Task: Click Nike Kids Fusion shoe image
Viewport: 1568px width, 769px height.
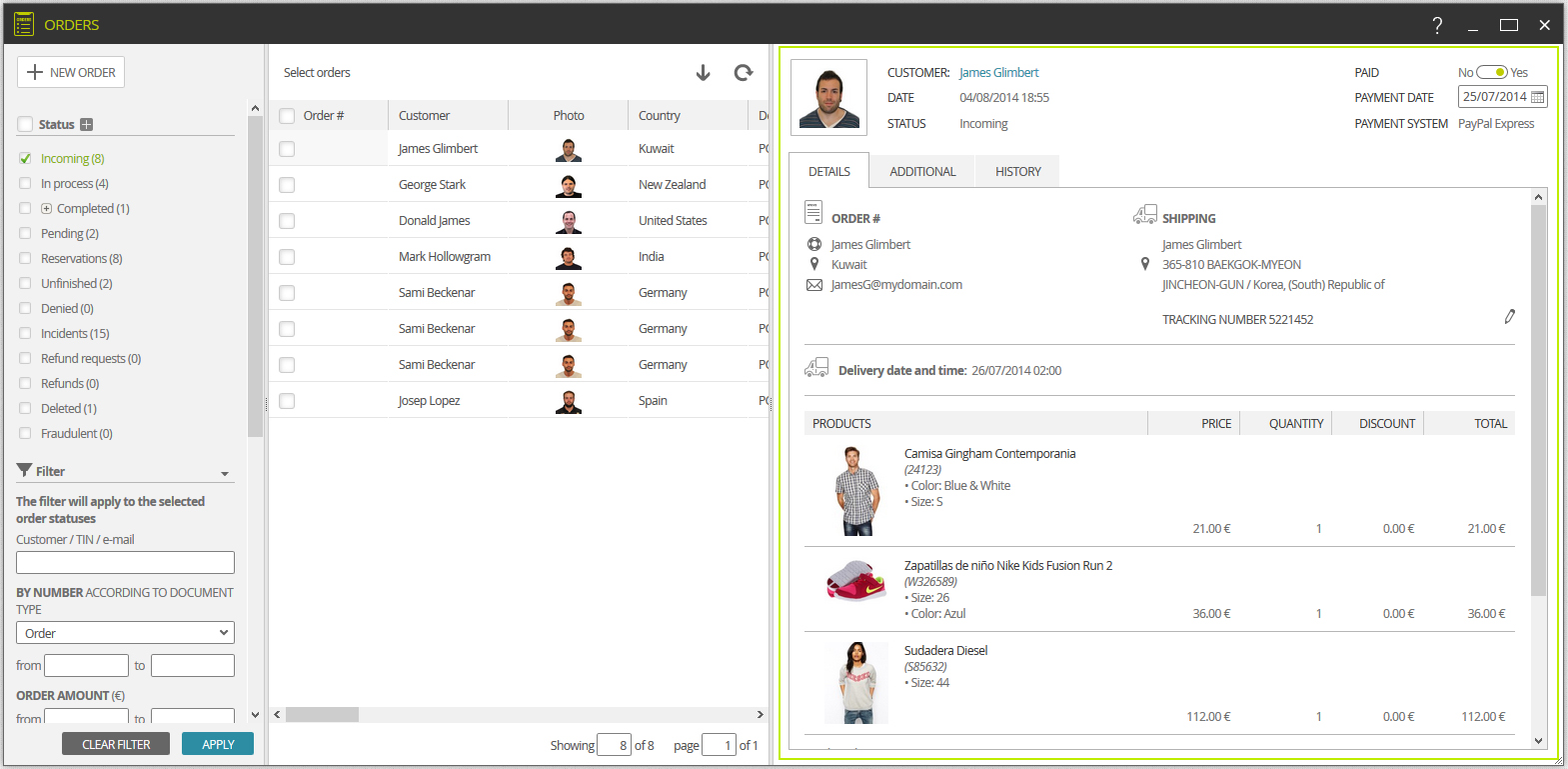Action: (856, 581)
